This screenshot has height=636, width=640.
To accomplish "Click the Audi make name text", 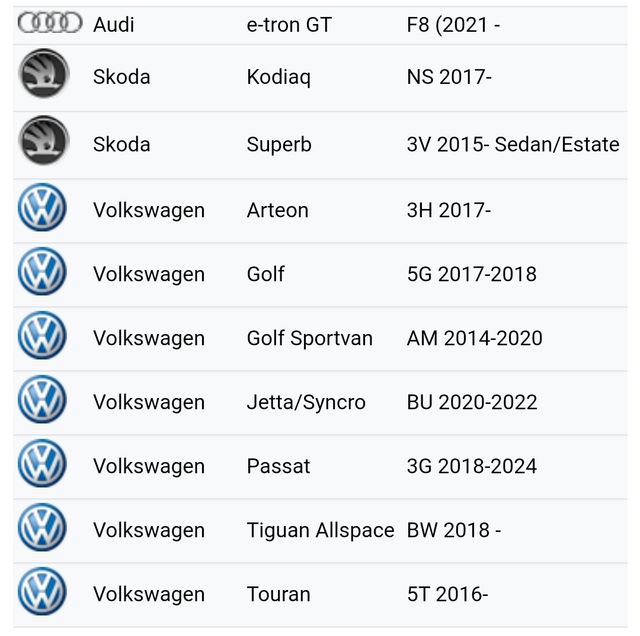I will (114, 24).
